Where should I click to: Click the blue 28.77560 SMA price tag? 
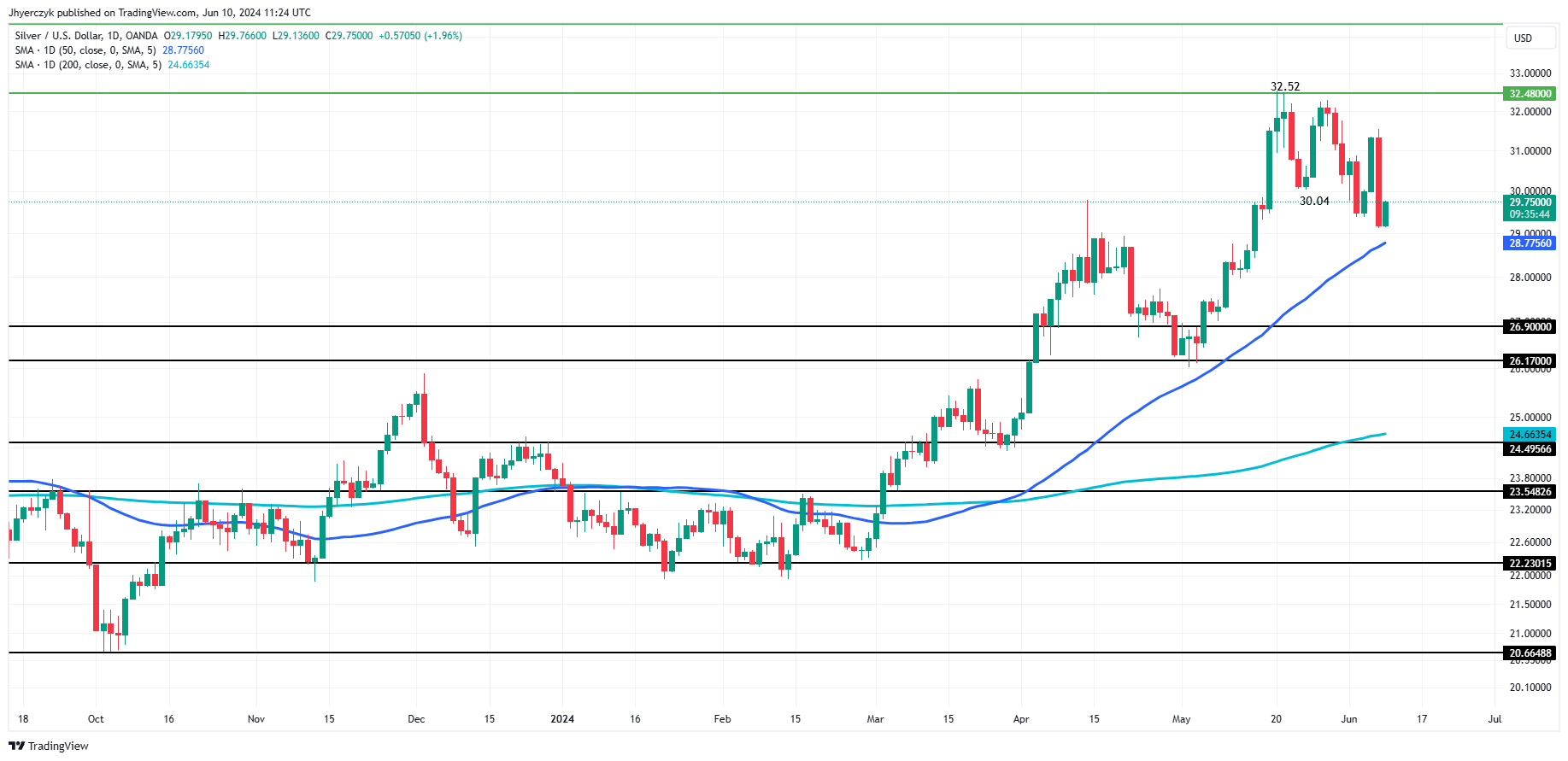[1530, 243]
